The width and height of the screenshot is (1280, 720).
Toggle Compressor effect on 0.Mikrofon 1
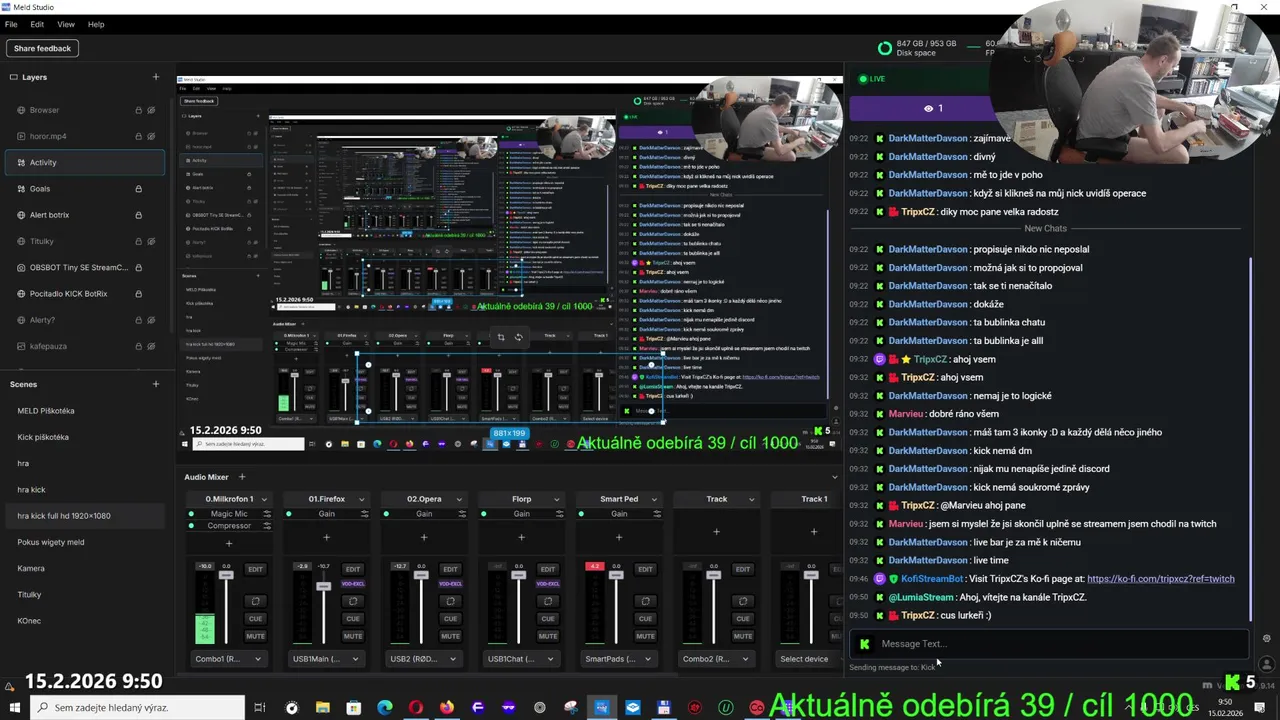click(x=191, y=526)
